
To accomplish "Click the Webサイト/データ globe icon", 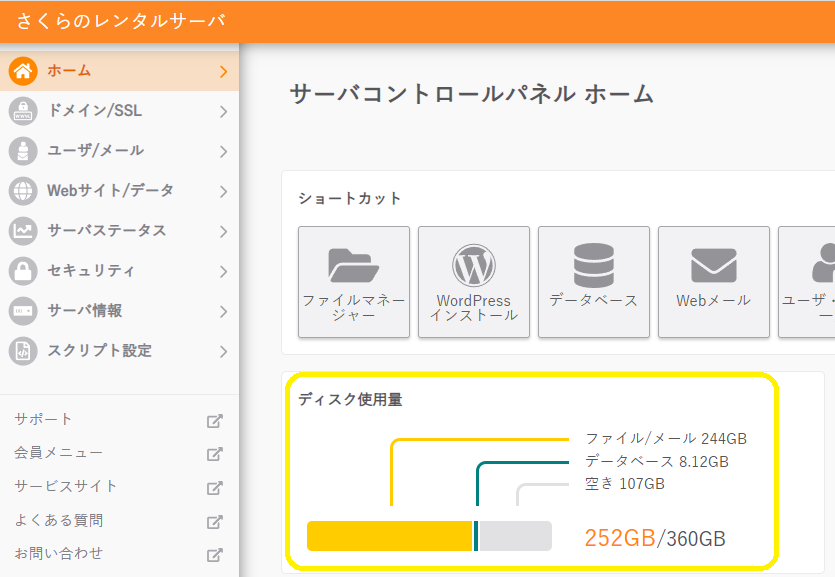I will [x=23, y=191].
